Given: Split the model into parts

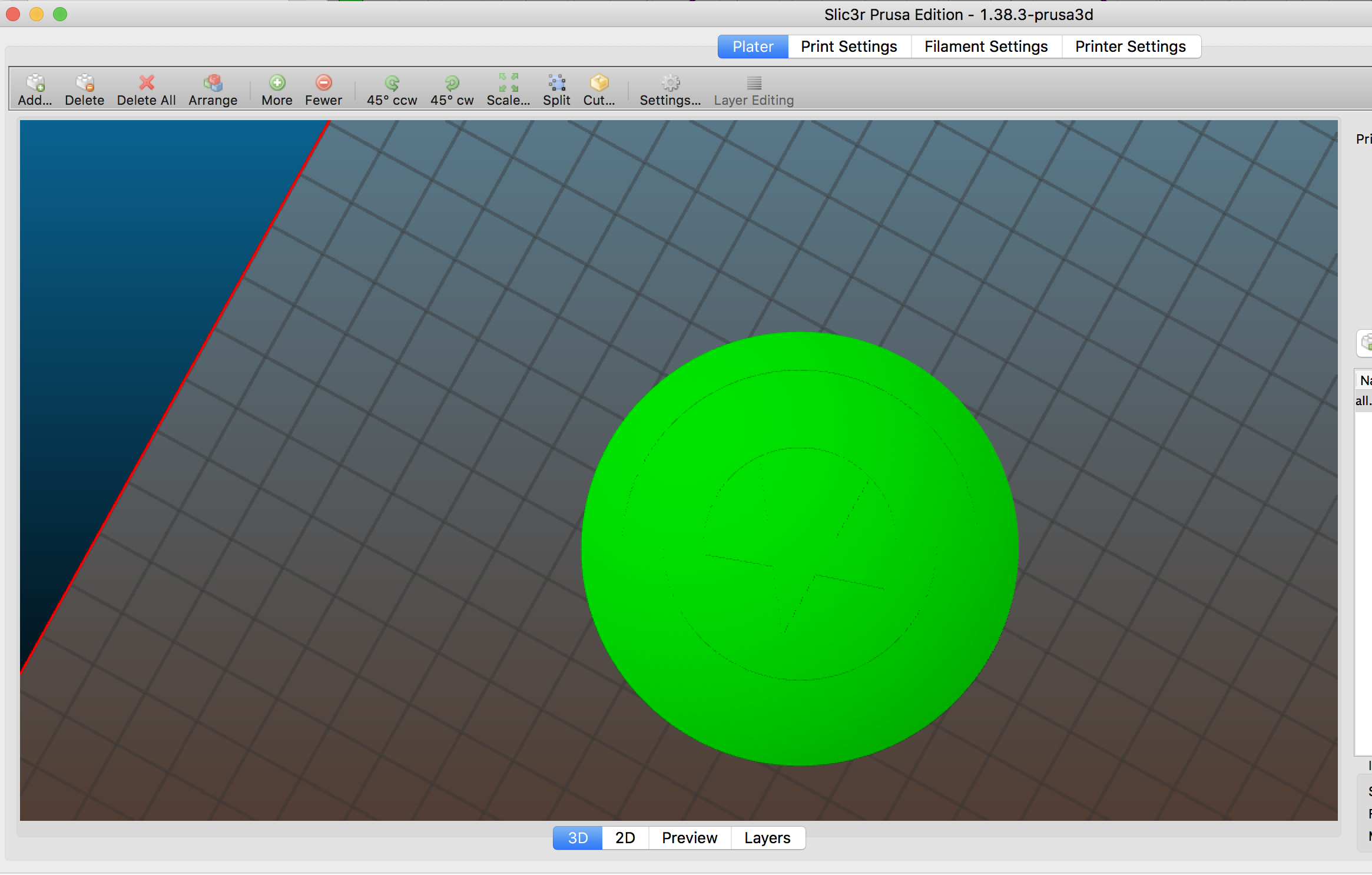Looking at the screenshot, I should click(x=556, y=89).
